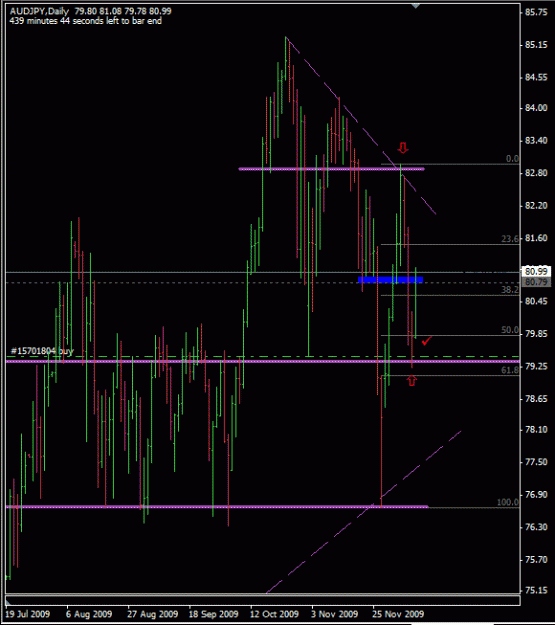Click the Fibonacci 100.0 level label
This screenshot has height=625, width=555.
[x=508, y=502]
